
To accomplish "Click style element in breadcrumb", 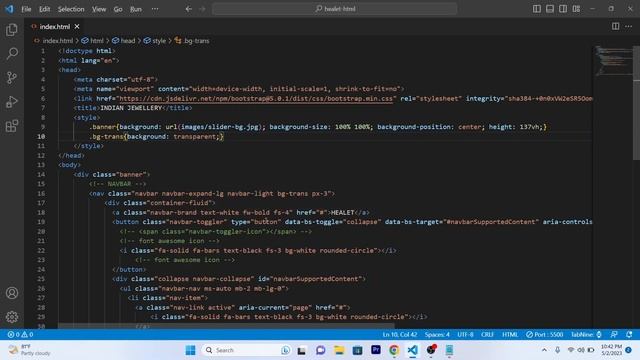I will (159, 41).
